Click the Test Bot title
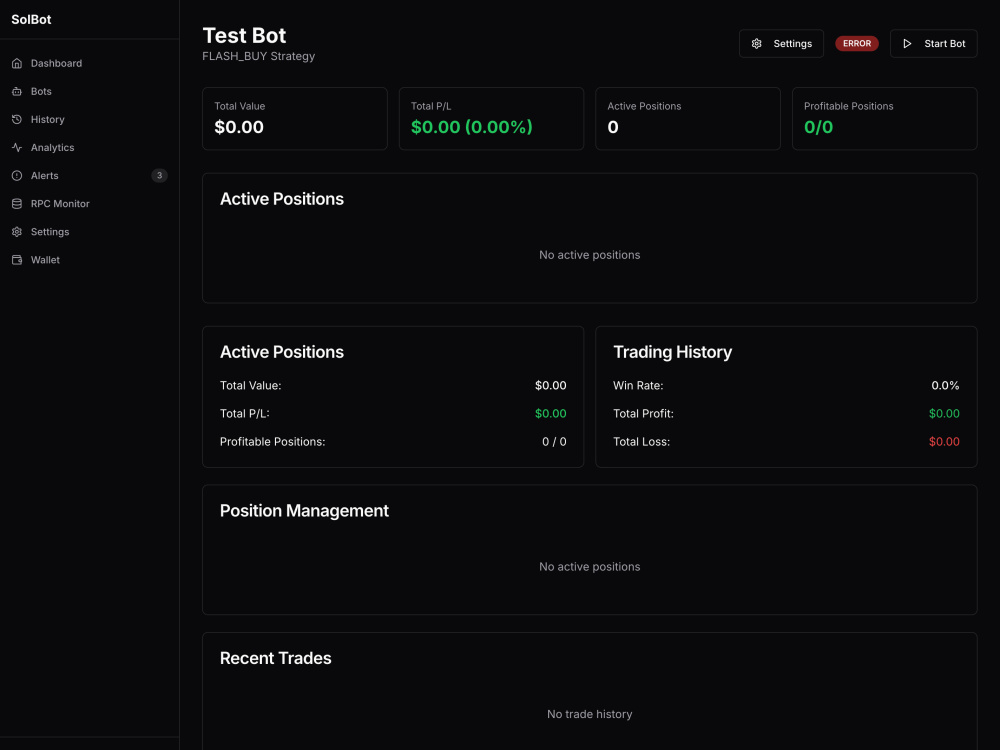 click(x=244, y=35)
